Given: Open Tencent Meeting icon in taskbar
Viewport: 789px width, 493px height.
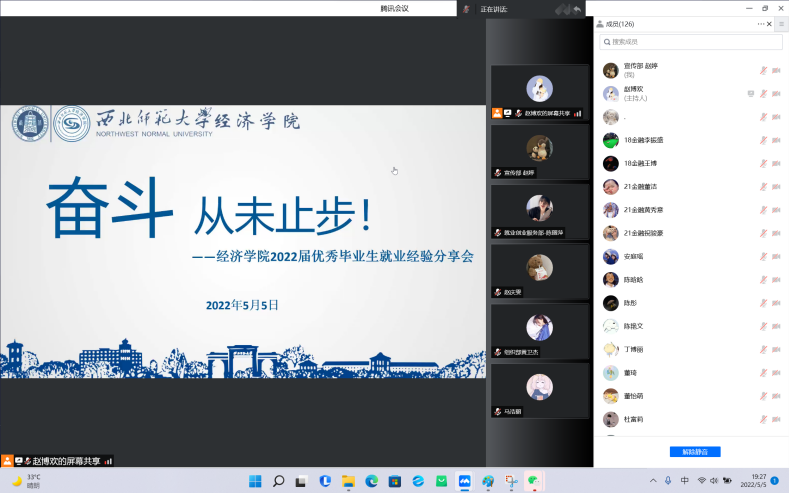Looking at the screenshot, I should coord(464,481).
